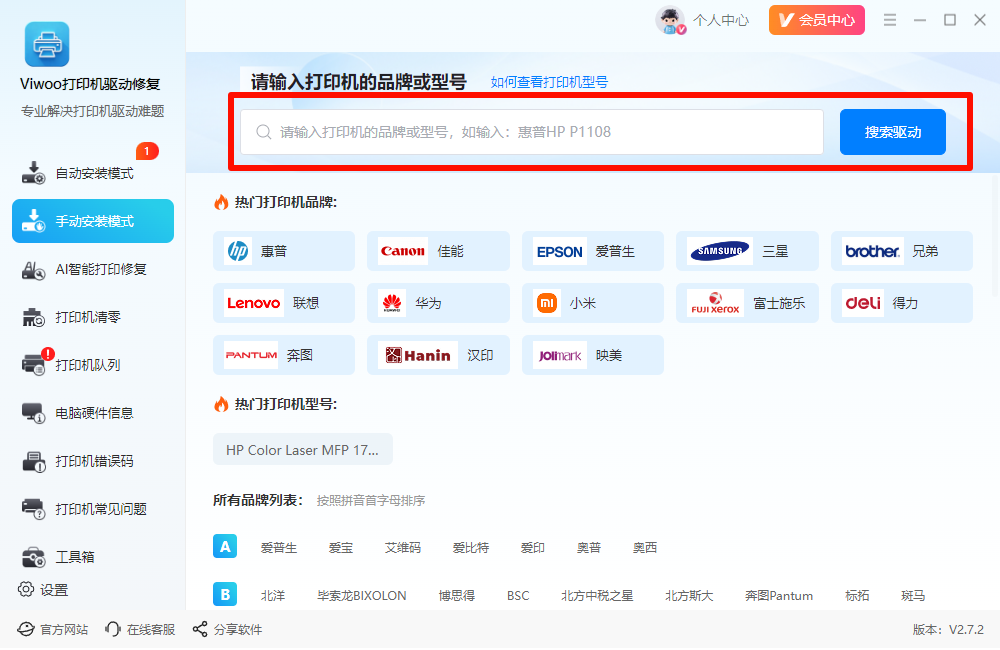This screenshot has width=1000, height=650.
Task: Click the letter A index badge
Action: click(225, 547)
